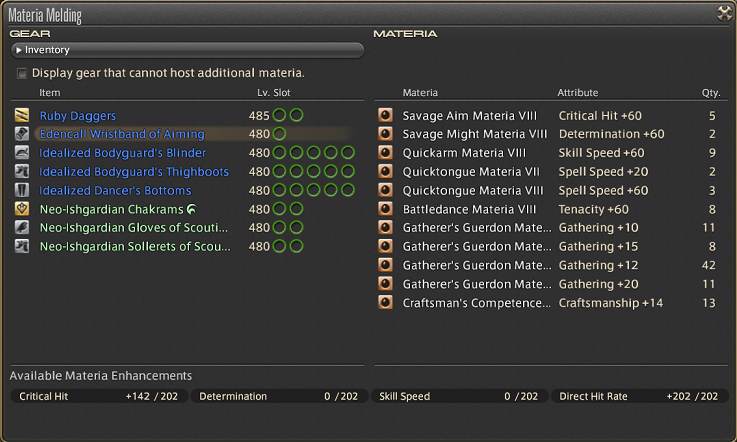Click the Battledance Materia VIII icon

(x=385, y=209)
